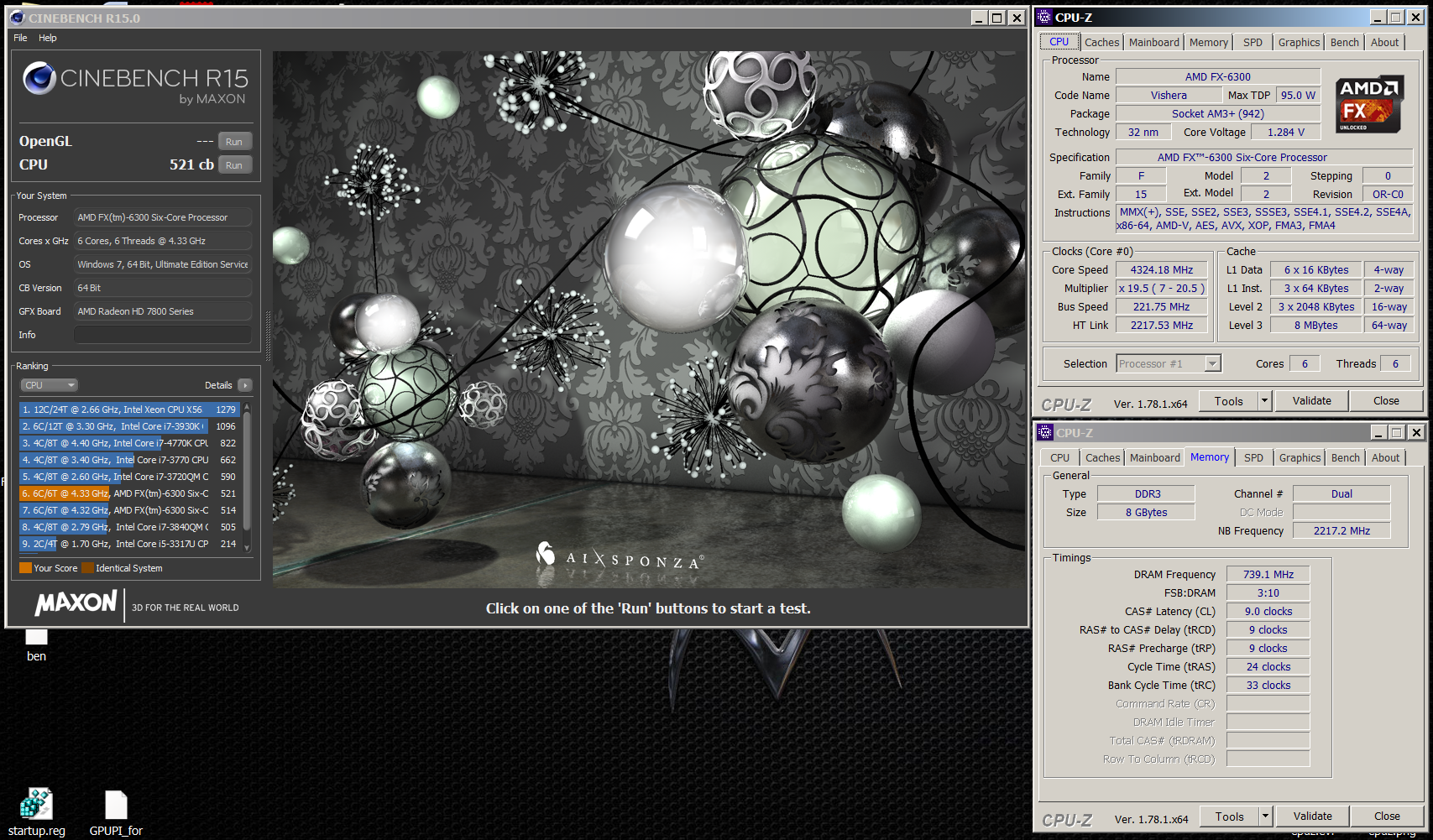Open Graphics tab in bottom CPU-Z

pos(1300,457)
